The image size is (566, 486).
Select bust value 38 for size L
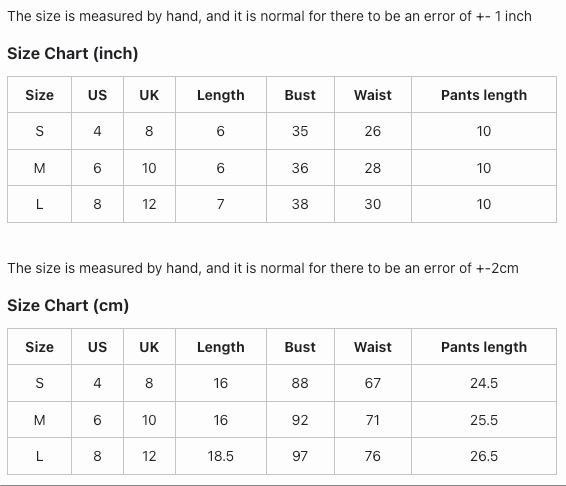tap(300, 204)
